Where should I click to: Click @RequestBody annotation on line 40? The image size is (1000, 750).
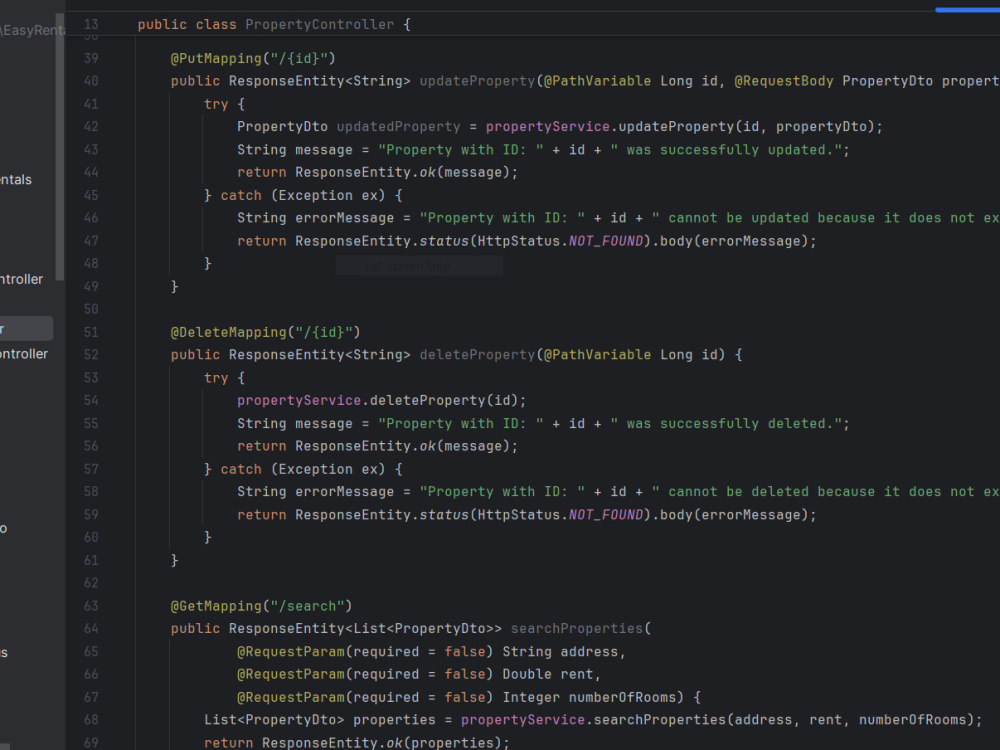[x=784, y=81]
